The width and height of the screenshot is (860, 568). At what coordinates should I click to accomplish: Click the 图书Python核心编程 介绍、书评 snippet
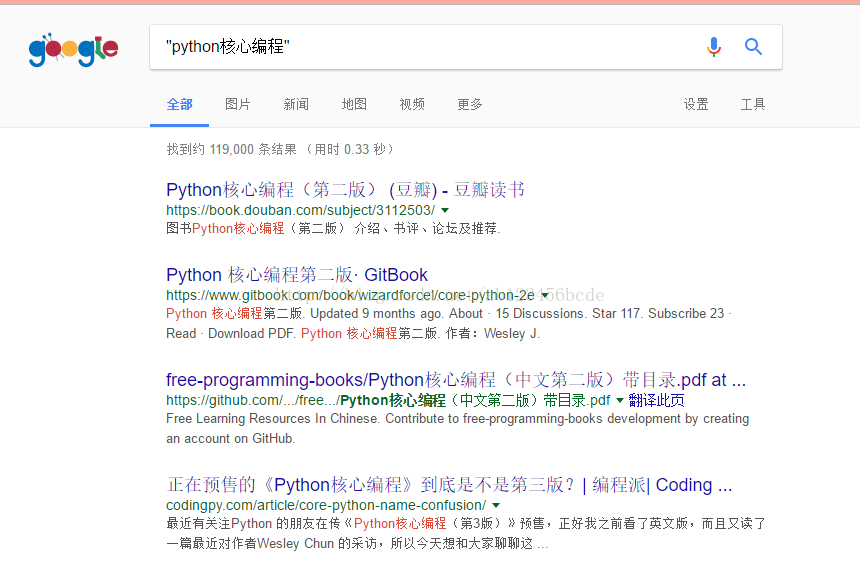pos(333,228)
